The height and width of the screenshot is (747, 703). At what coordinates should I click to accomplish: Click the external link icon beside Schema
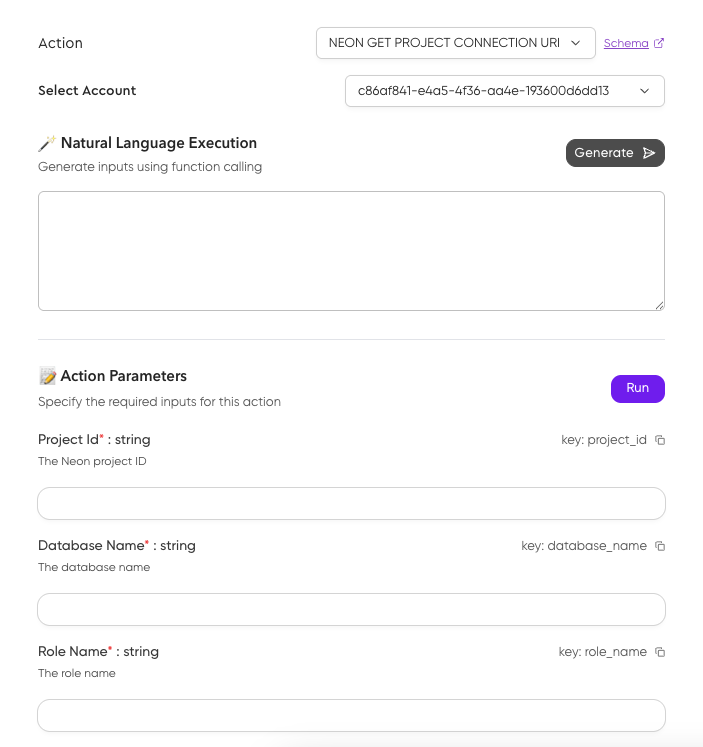658,43
